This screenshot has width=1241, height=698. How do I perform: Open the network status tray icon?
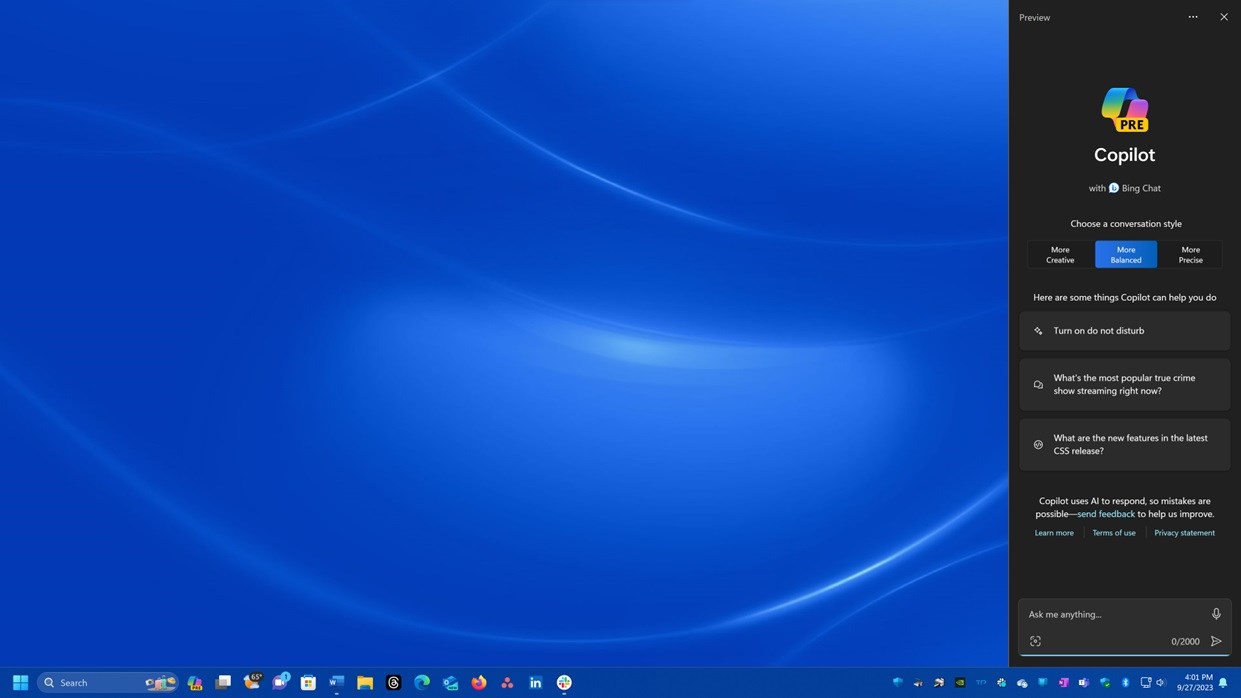tap(1146, 683)
